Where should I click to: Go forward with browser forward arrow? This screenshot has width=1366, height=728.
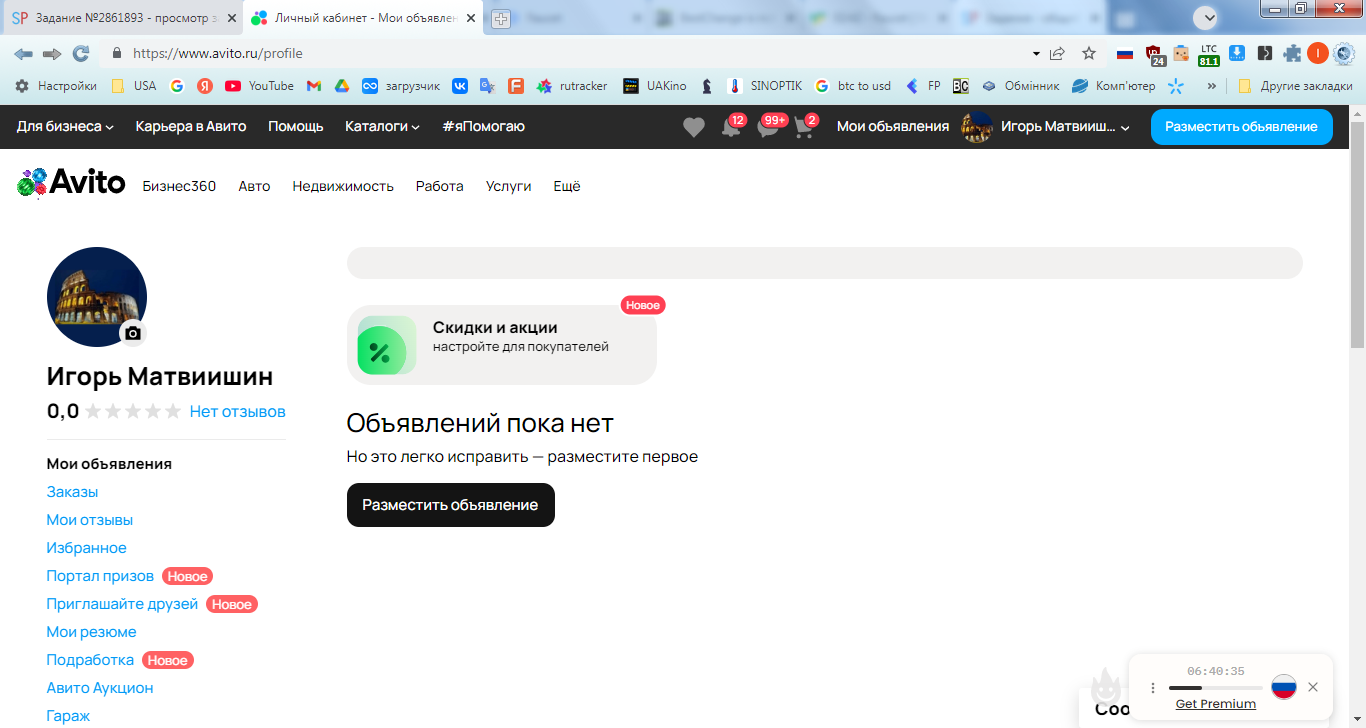(52, 53)
